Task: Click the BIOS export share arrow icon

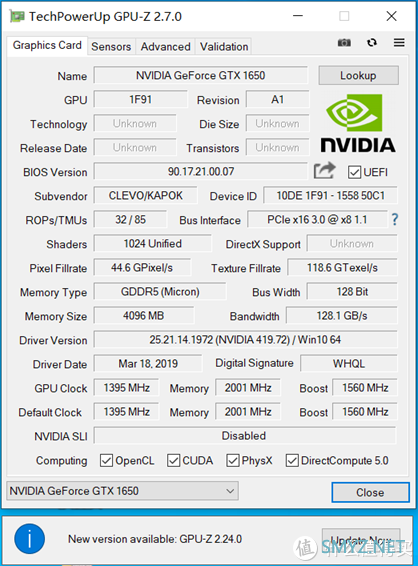Action: [x=324, y=170]
